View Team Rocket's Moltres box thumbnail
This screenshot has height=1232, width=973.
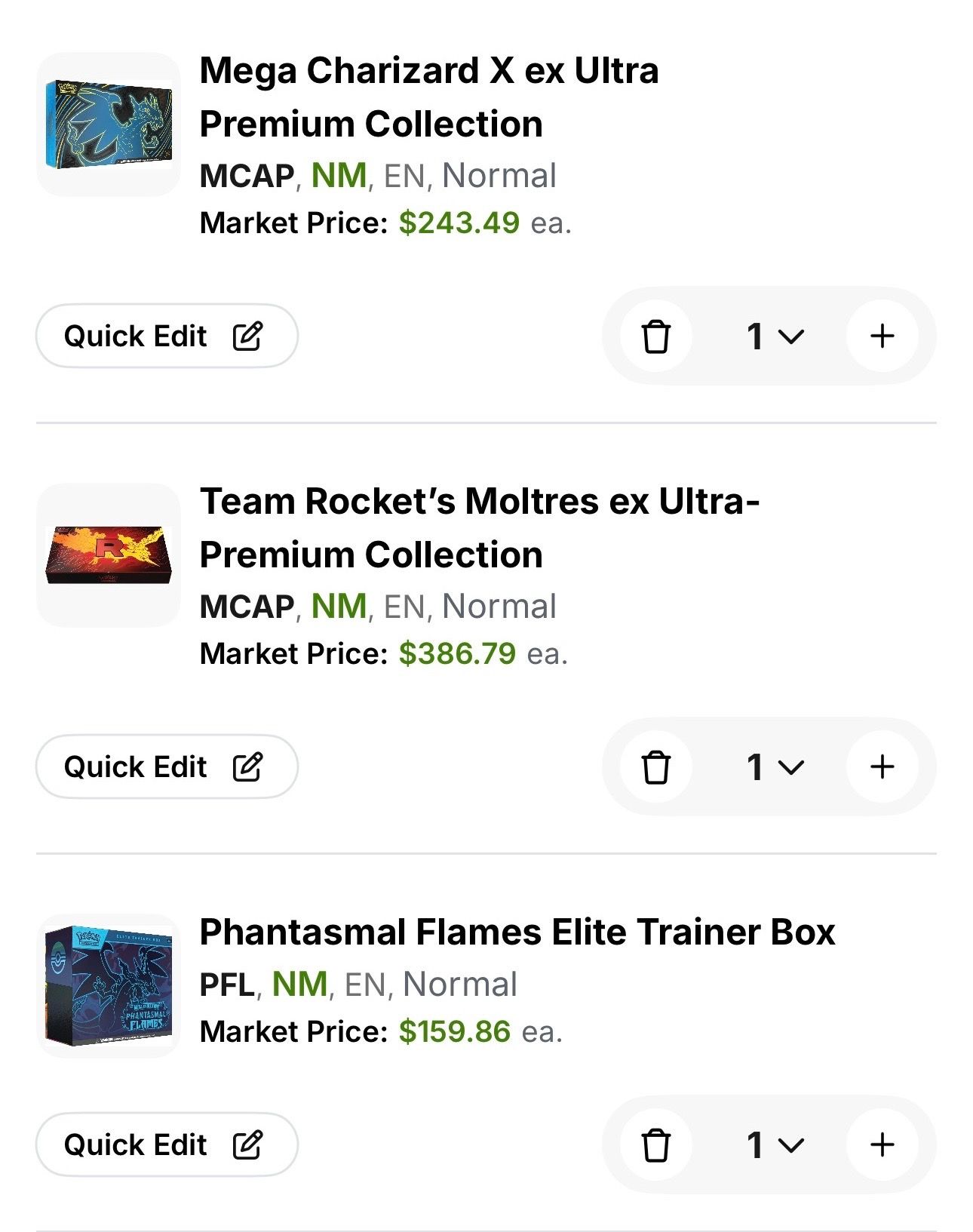pyautogui.click(x=109, y=555)
